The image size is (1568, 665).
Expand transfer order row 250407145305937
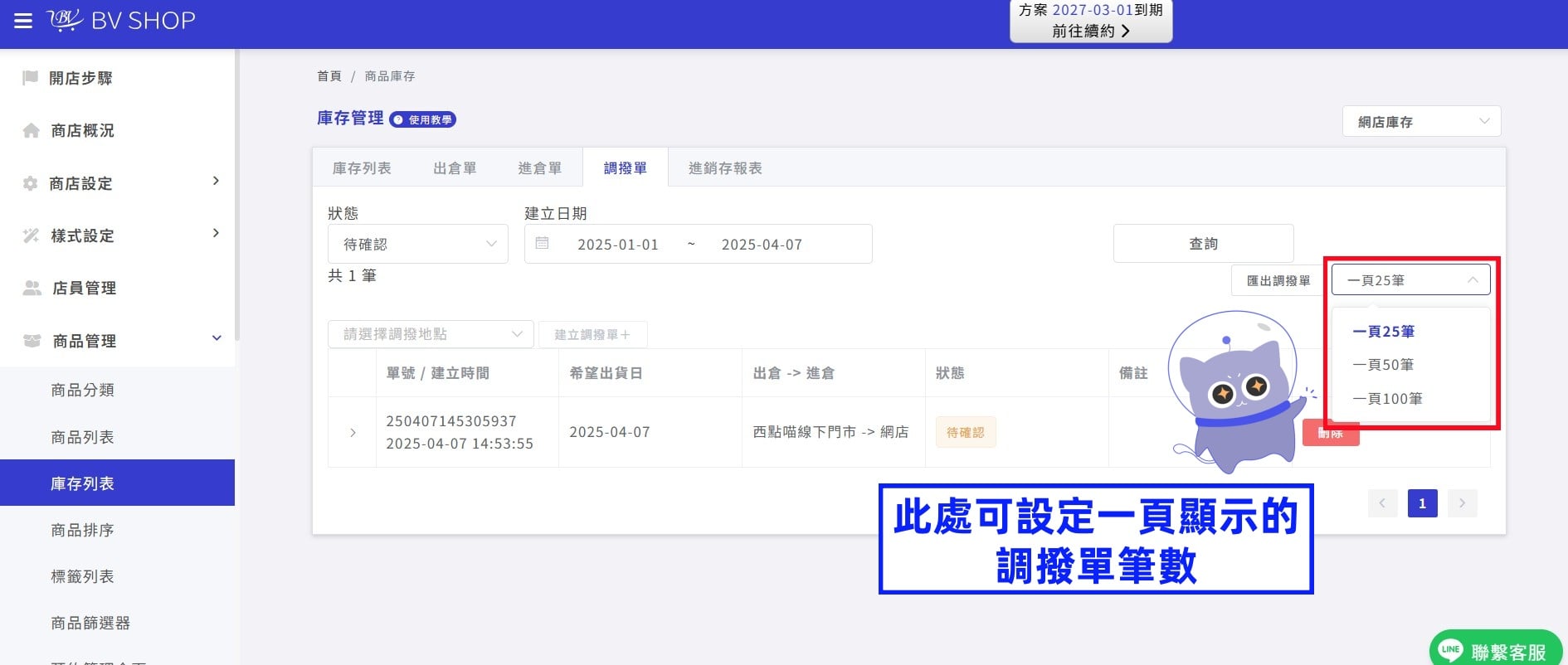pyautogui.click(x=353, y=433)
